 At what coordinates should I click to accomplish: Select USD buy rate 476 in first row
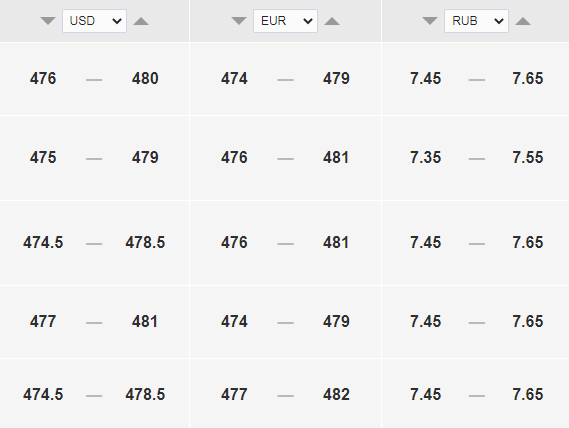[x=43, y=78]
